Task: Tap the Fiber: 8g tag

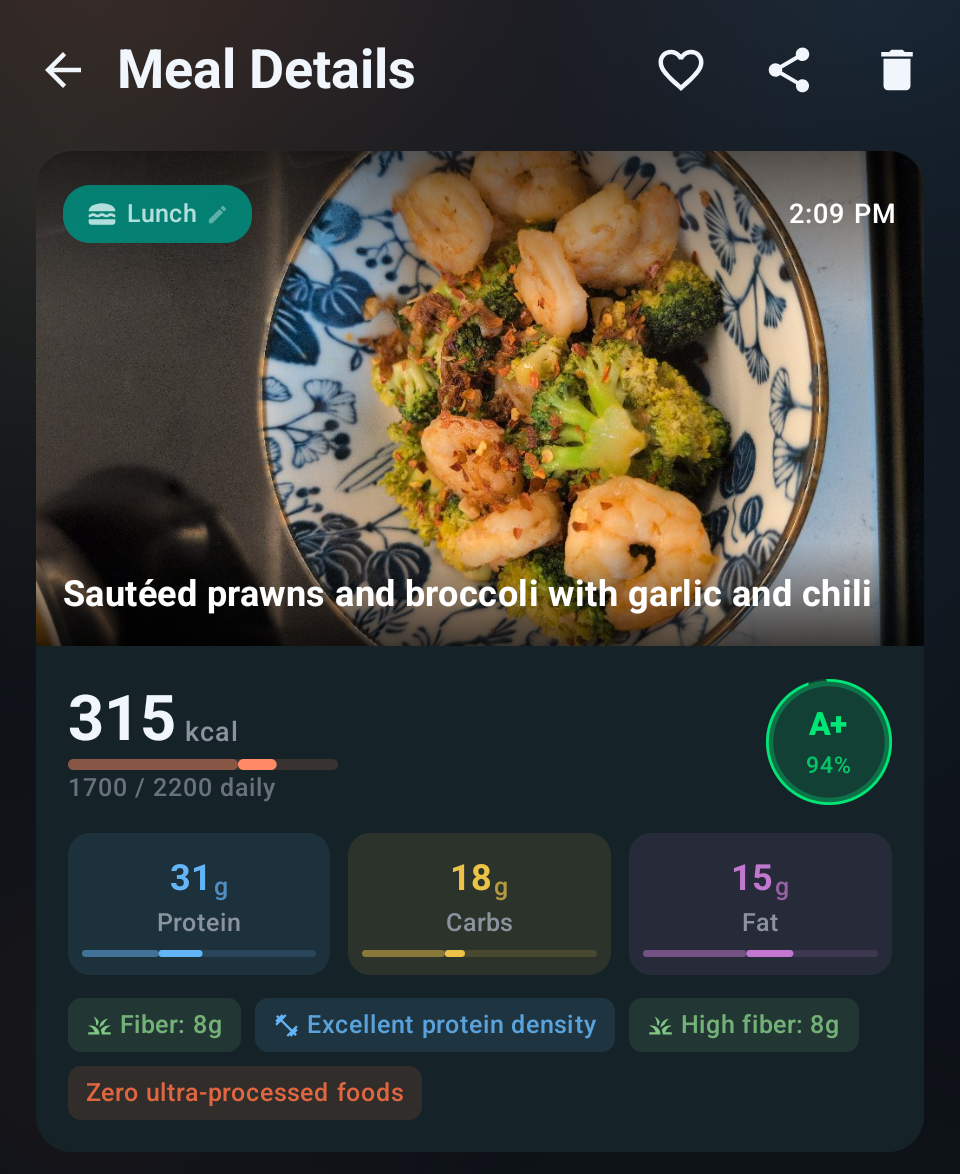Action: pos(154,1025)
